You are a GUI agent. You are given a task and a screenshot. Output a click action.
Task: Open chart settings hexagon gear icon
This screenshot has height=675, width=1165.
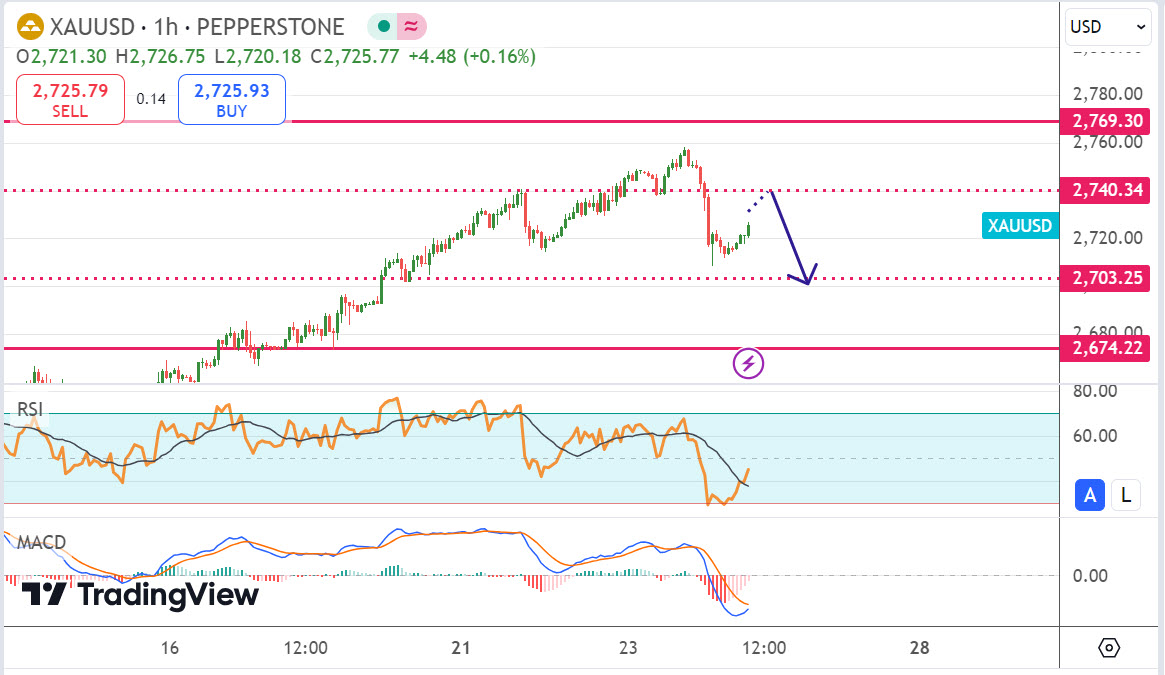1109,648
